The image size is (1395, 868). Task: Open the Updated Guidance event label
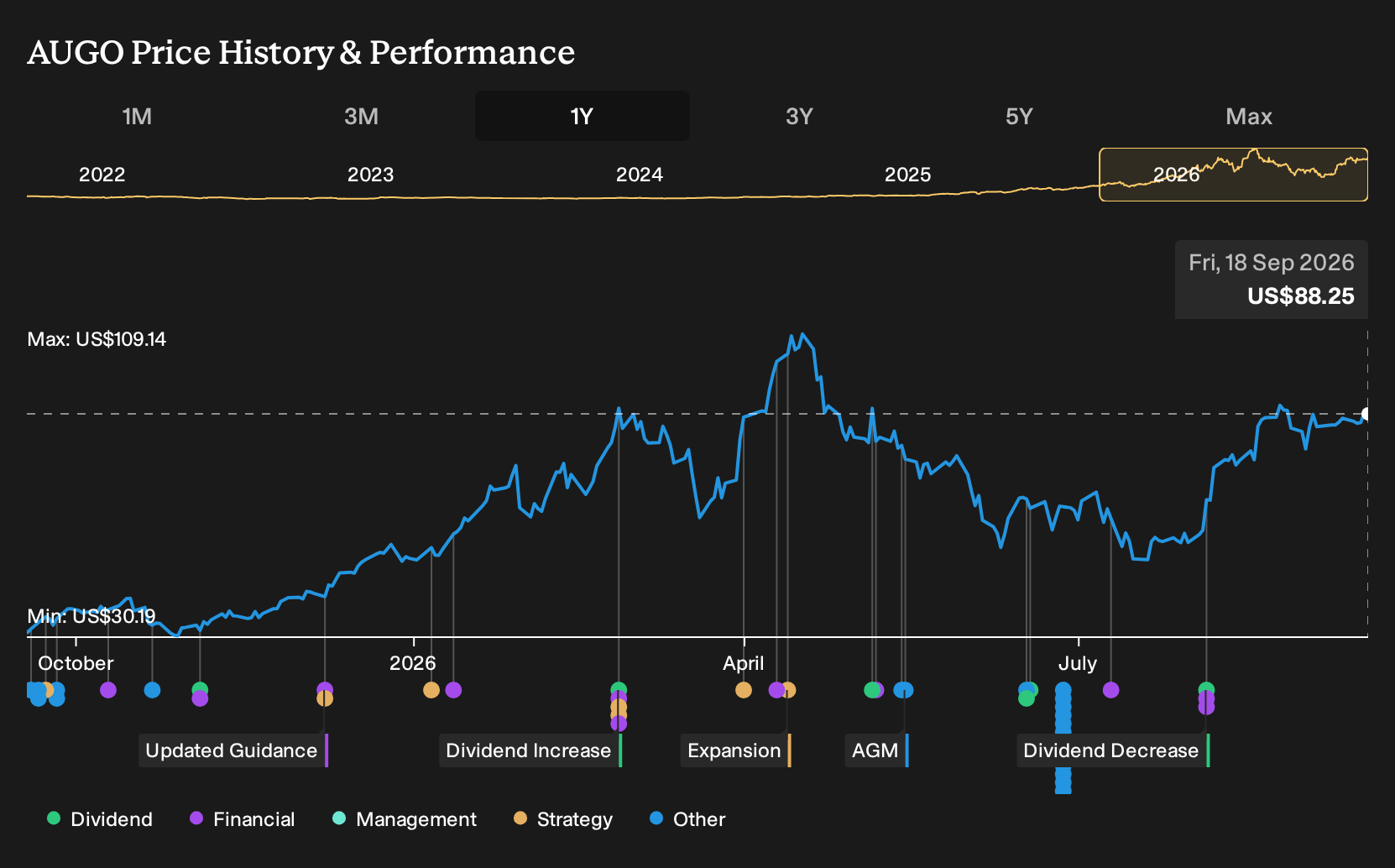coord(232,750)
